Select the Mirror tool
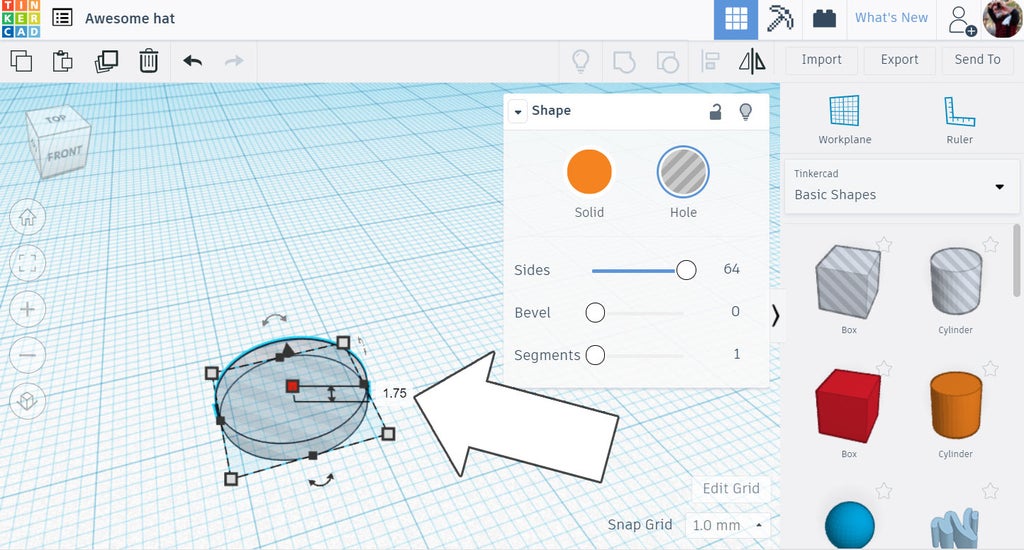This screenshot has width=1024, height=550. pos(752,61)
